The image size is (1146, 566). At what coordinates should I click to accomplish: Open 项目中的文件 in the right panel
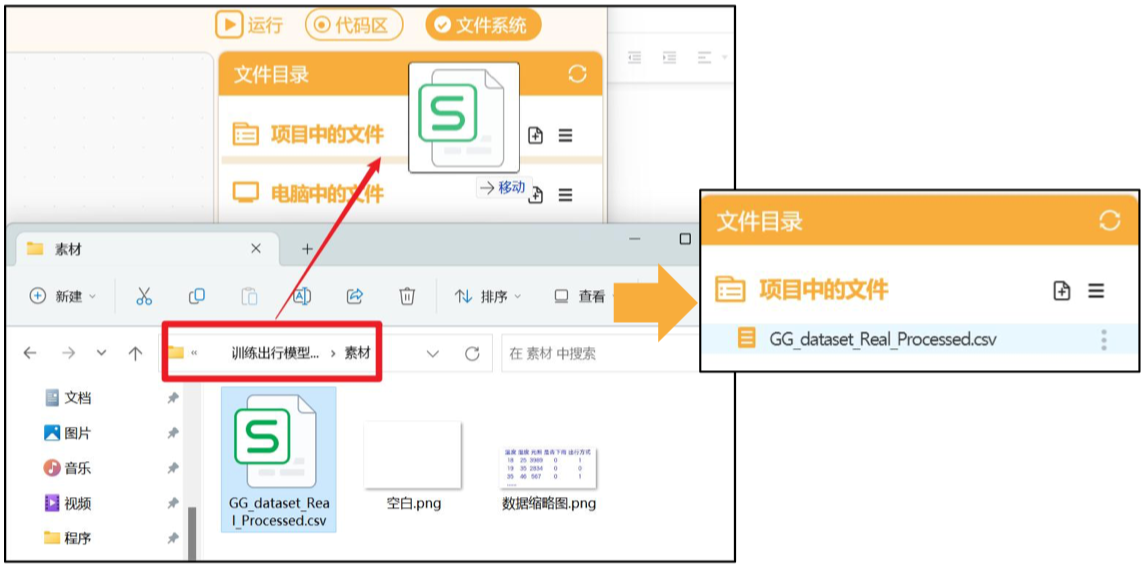802,290
